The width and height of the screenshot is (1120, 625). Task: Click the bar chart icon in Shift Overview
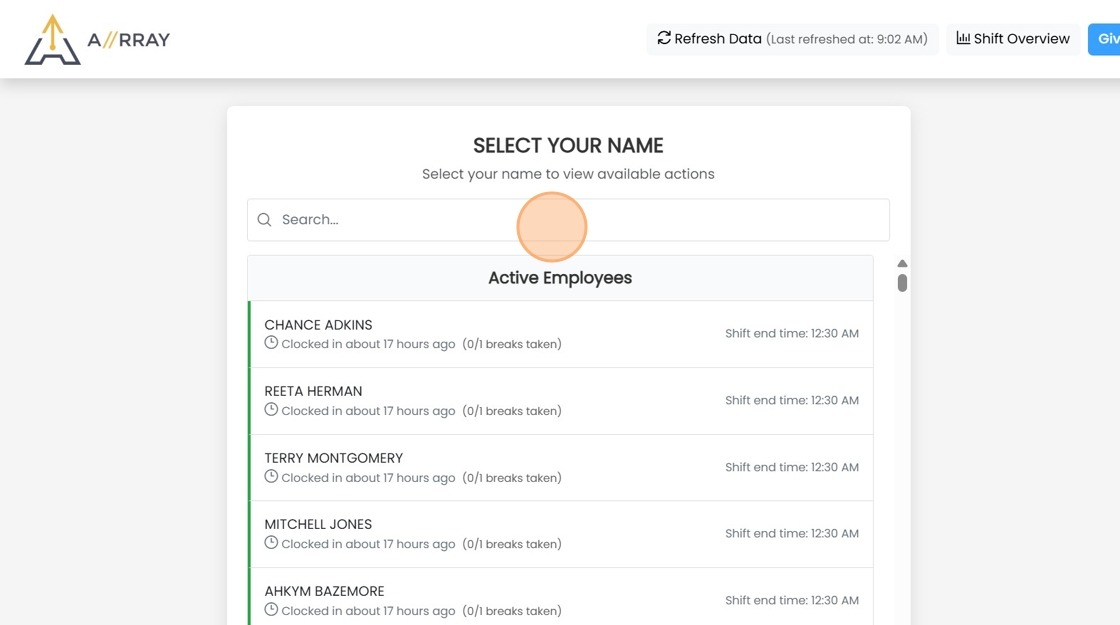point(963,38)
